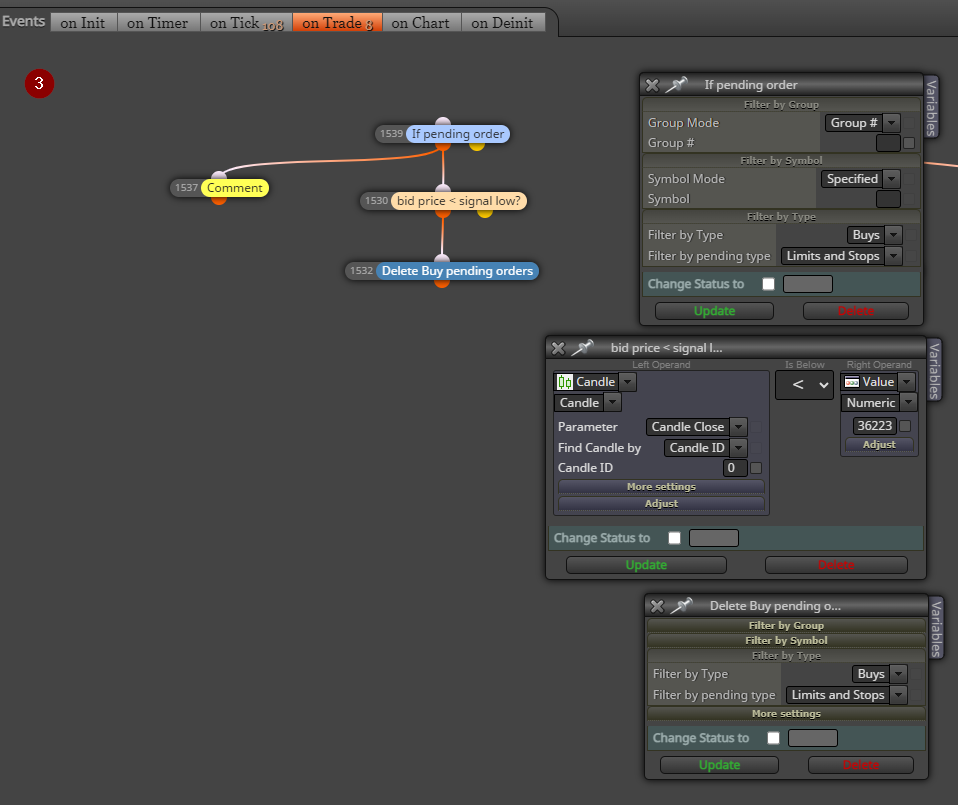This screenshot has width=958, height=805.
Task: Open Filter by Type Buys dropdown in Delete Buy panel
Action: (879, 674)
